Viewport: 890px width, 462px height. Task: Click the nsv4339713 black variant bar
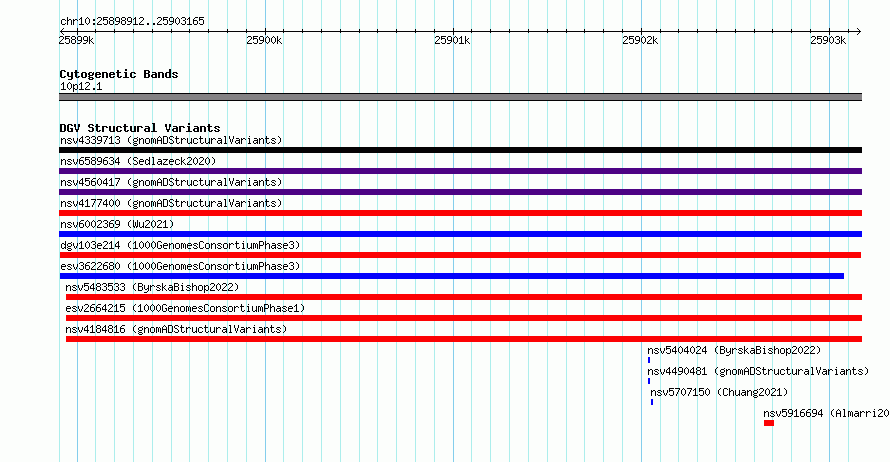click(460, 150)
